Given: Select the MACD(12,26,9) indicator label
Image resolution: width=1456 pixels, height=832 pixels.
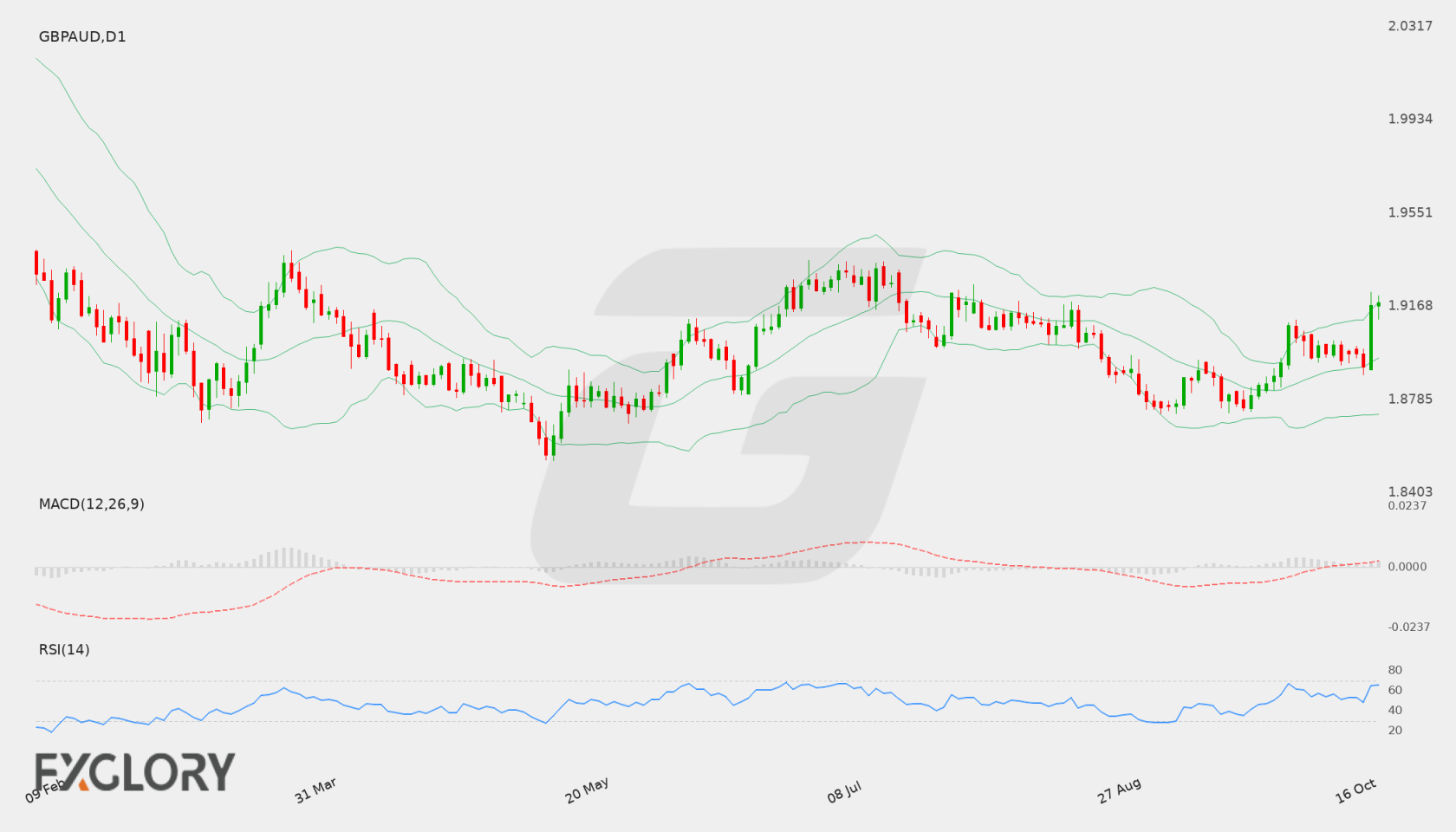Looking at the screenshot, I should tap(91, 504).
